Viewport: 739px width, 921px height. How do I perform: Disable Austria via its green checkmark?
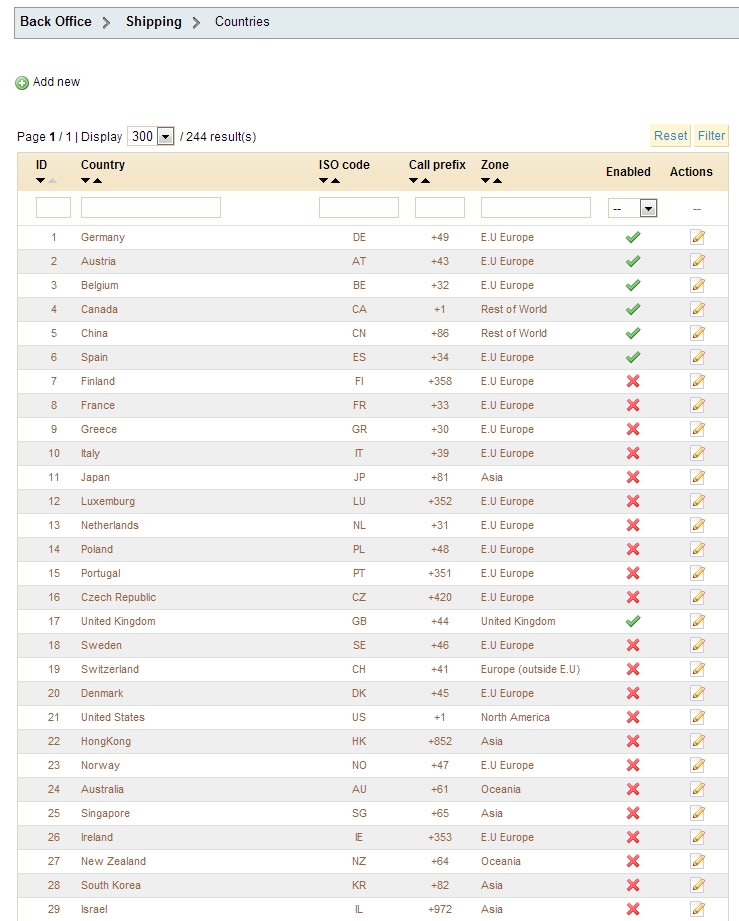(x=633, y=261)
